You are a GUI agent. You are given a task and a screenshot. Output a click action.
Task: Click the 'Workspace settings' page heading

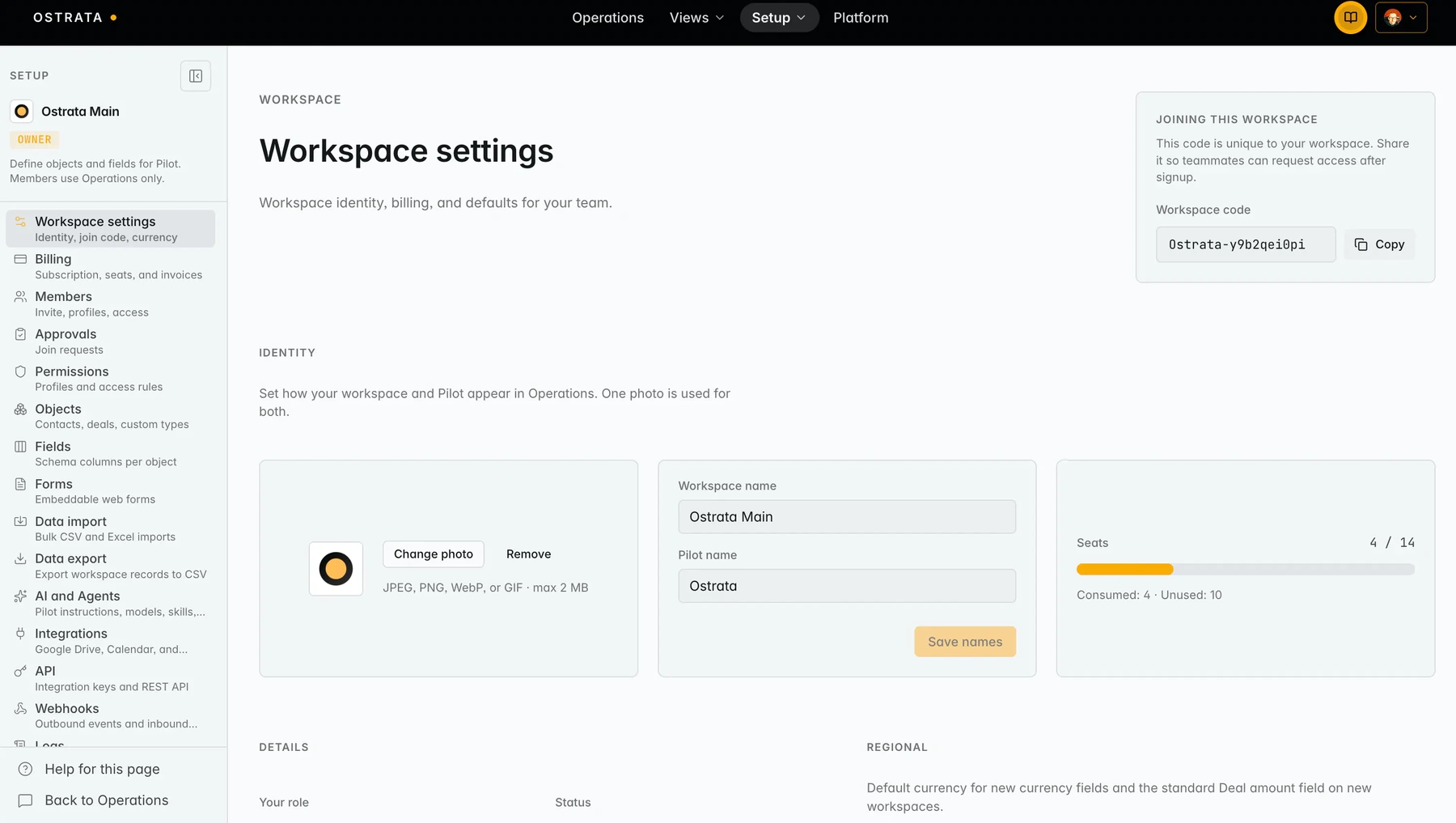click(406, 151)
